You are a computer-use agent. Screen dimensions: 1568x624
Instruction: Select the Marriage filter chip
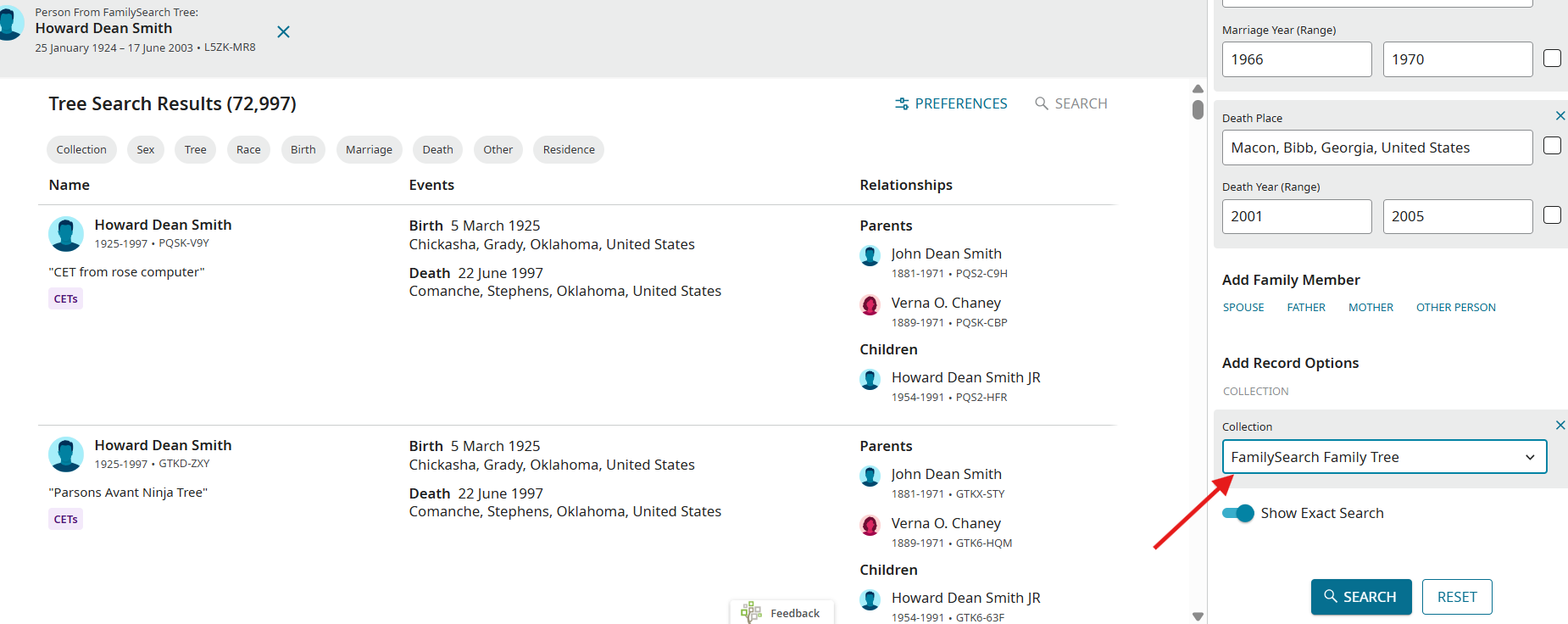click(x=369, y=150)
